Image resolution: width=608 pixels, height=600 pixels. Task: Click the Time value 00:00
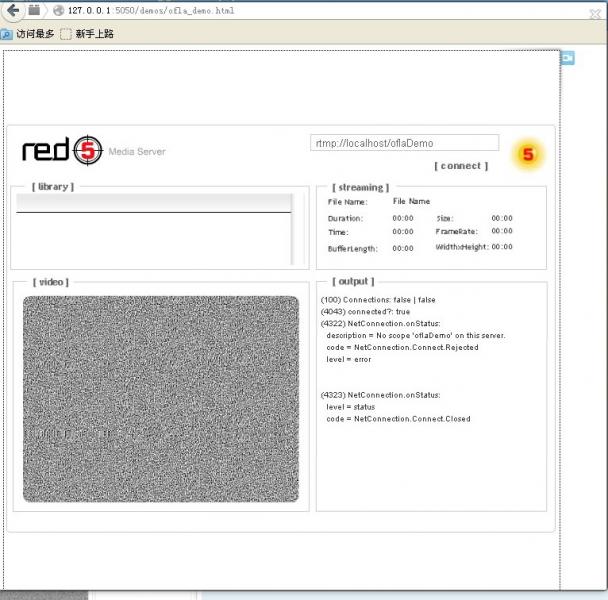click(x=403, y=232)
